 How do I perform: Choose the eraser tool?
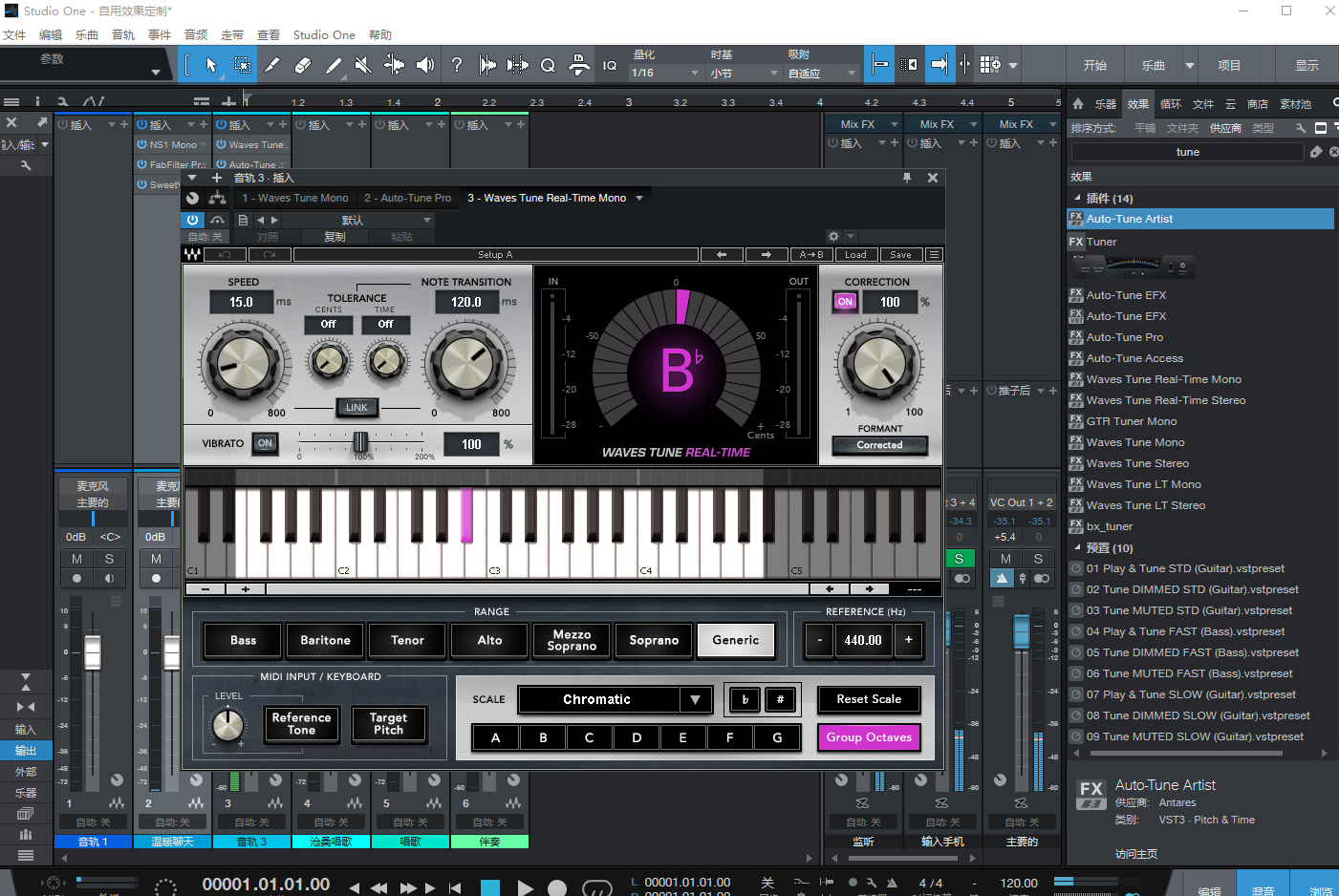[303, 65]
